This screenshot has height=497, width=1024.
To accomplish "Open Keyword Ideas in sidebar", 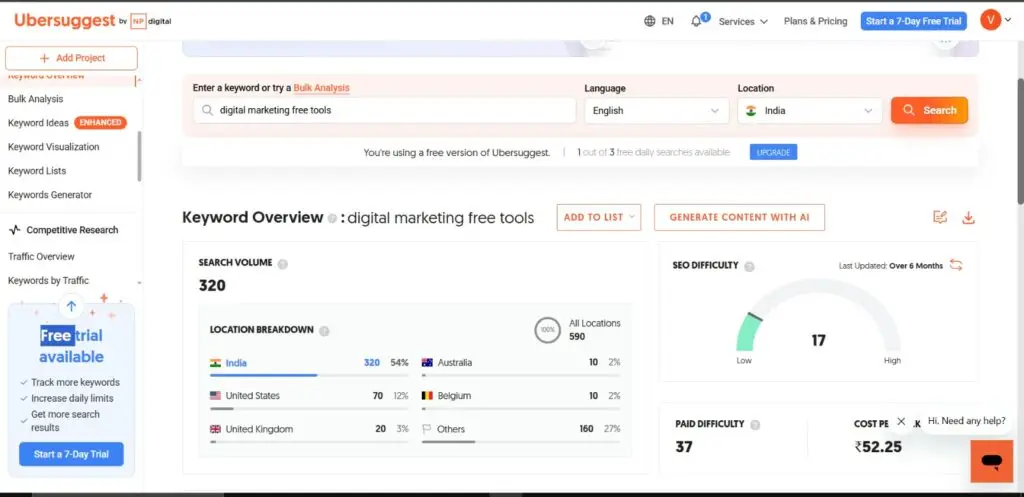I will pos(38,123).
